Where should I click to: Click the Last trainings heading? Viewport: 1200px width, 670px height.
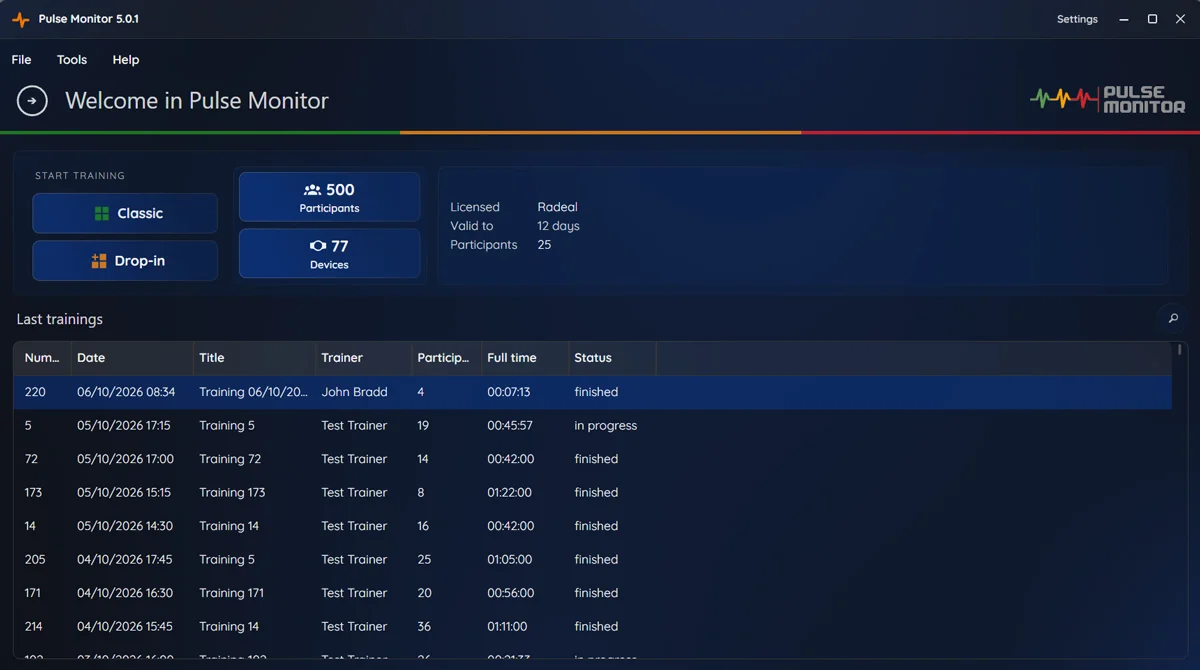tap(60, 319)
